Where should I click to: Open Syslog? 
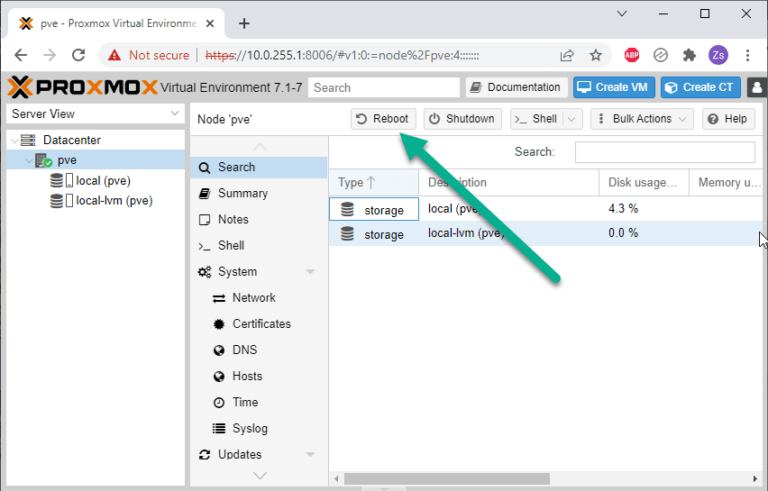[259, 428]
